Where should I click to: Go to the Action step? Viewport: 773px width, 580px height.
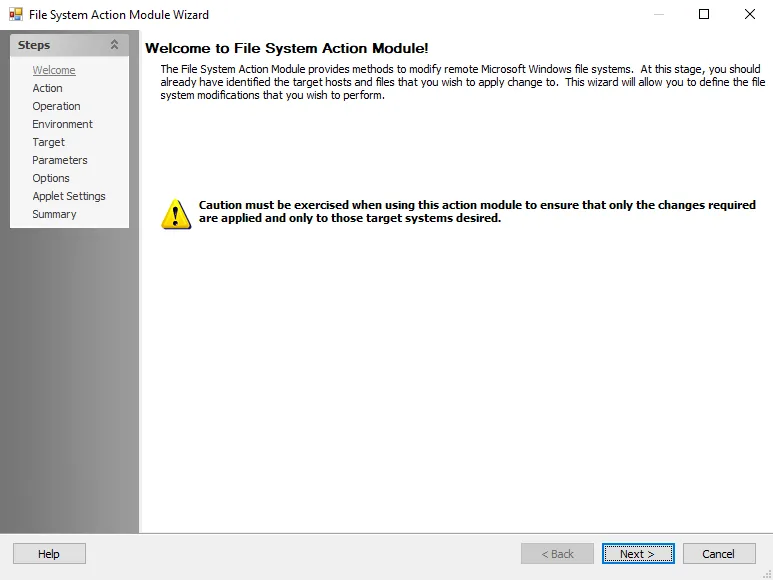[47, 88]
